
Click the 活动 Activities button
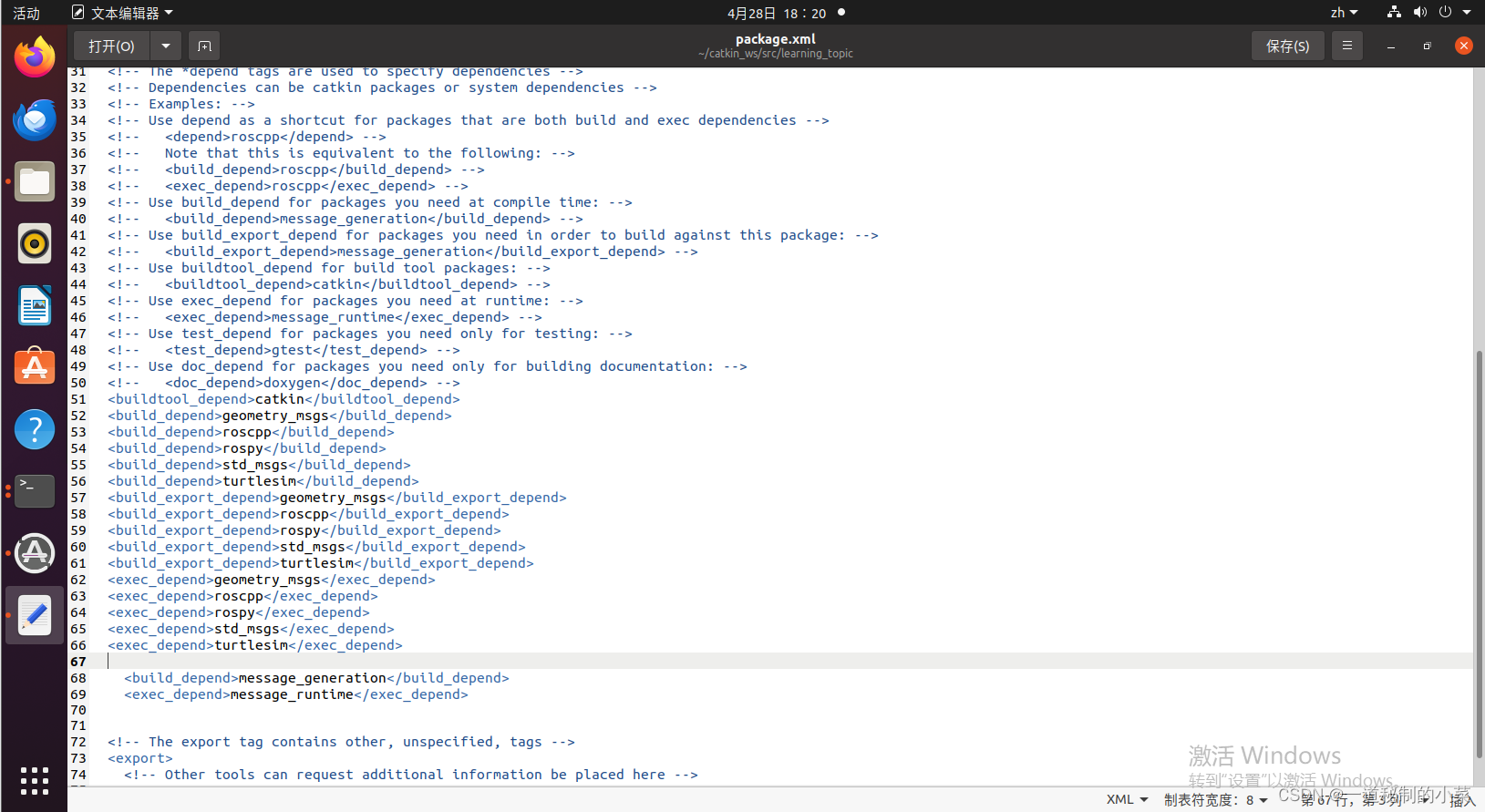click(26, 13)
